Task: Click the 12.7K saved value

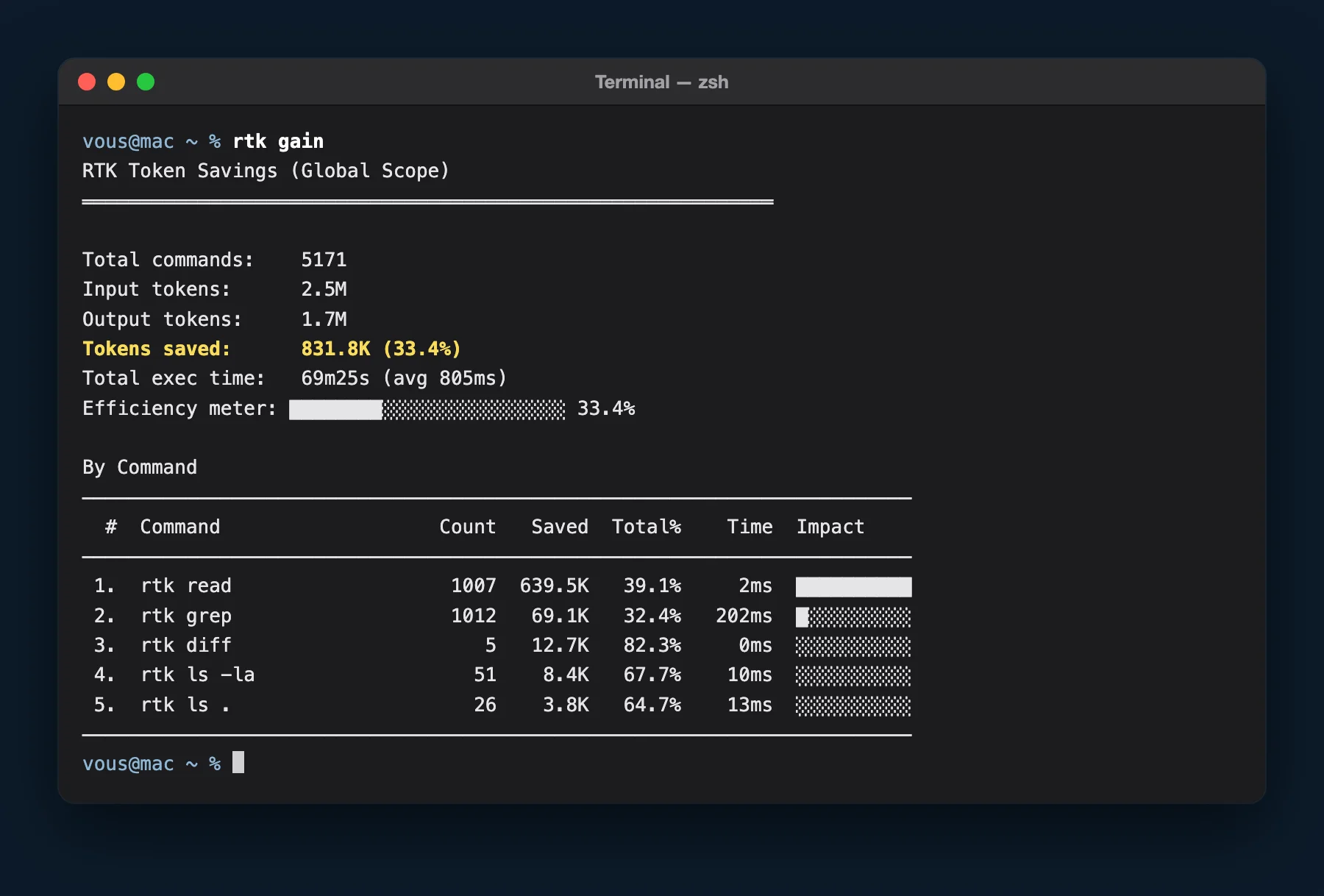Action: pyautogui.click(x=560, y=645)
